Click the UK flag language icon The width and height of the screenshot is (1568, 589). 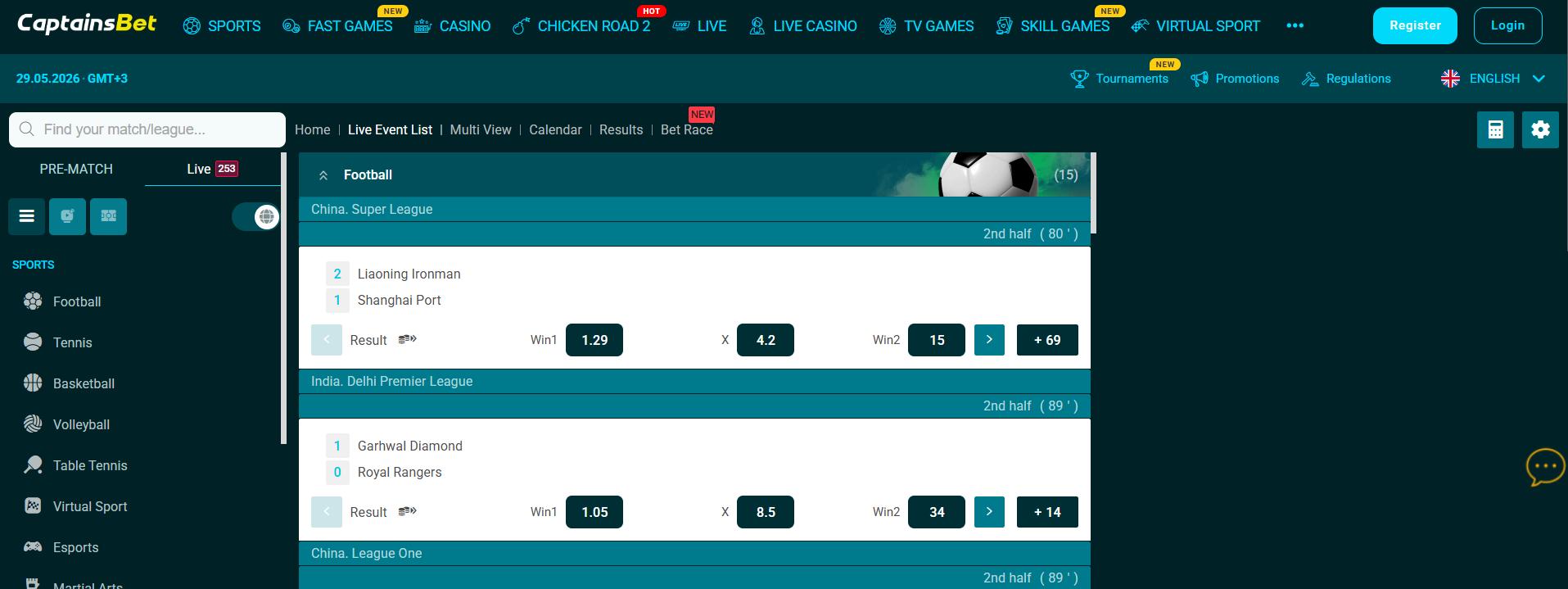click(x=1450, y=79)
